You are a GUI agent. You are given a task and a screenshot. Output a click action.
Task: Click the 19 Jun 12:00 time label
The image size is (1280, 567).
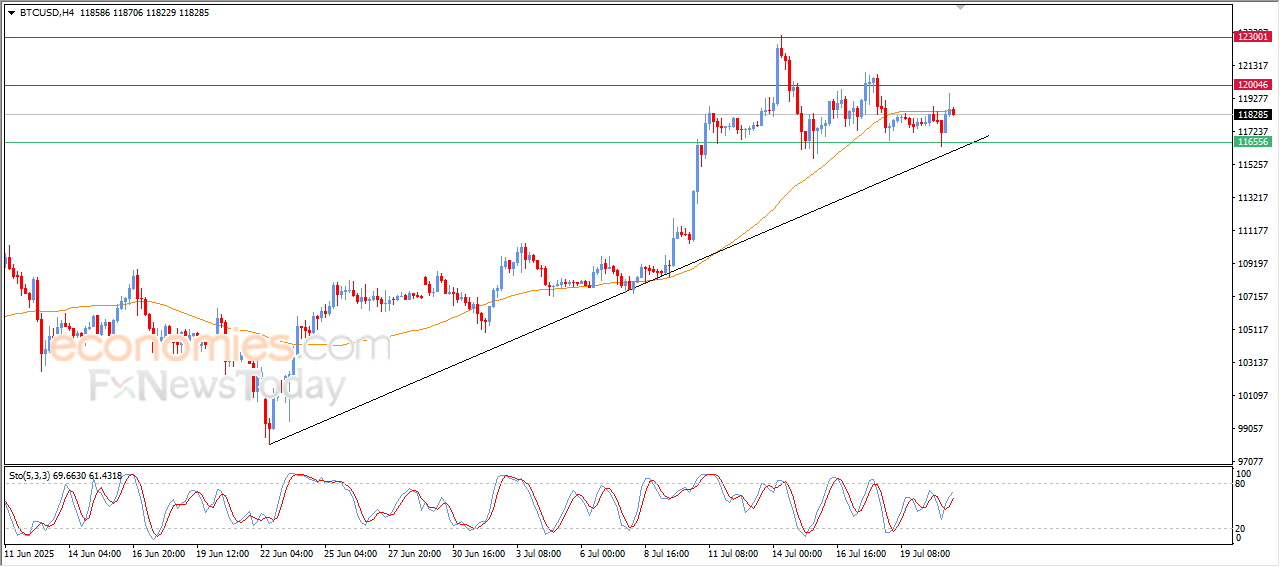click(x=223, y=552)
